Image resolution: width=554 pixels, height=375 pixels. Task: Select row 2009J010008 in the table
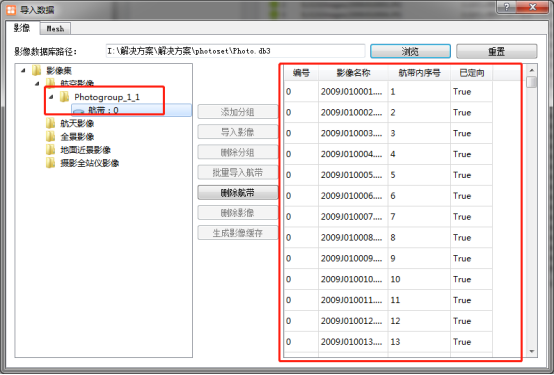pyautogui.click(x=388, y=238)
